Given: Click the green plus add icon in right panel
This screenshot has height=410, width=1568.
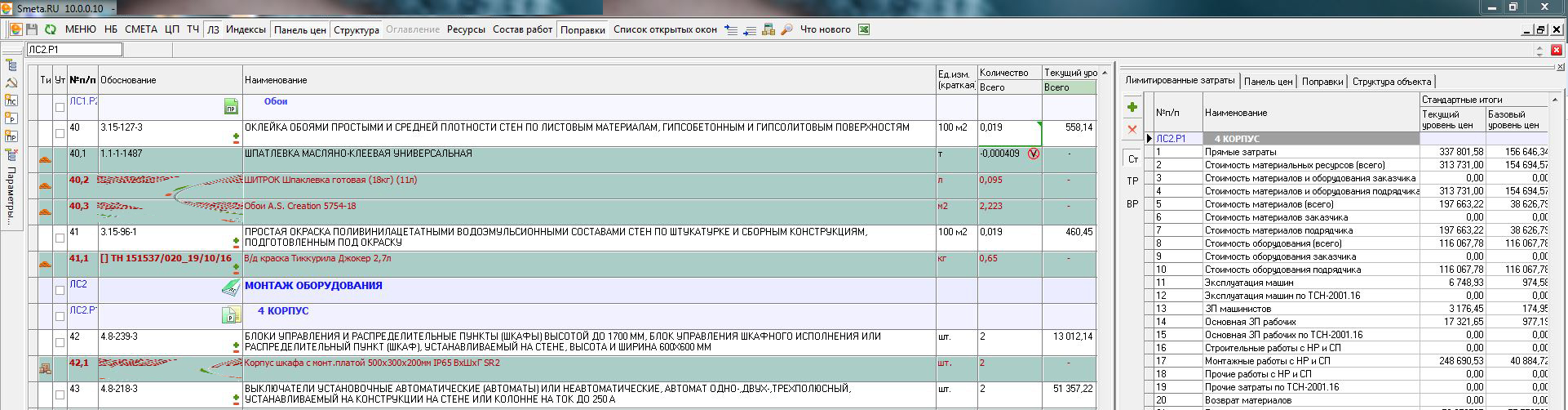Looking at the screenshot, I should (1132, 107).
